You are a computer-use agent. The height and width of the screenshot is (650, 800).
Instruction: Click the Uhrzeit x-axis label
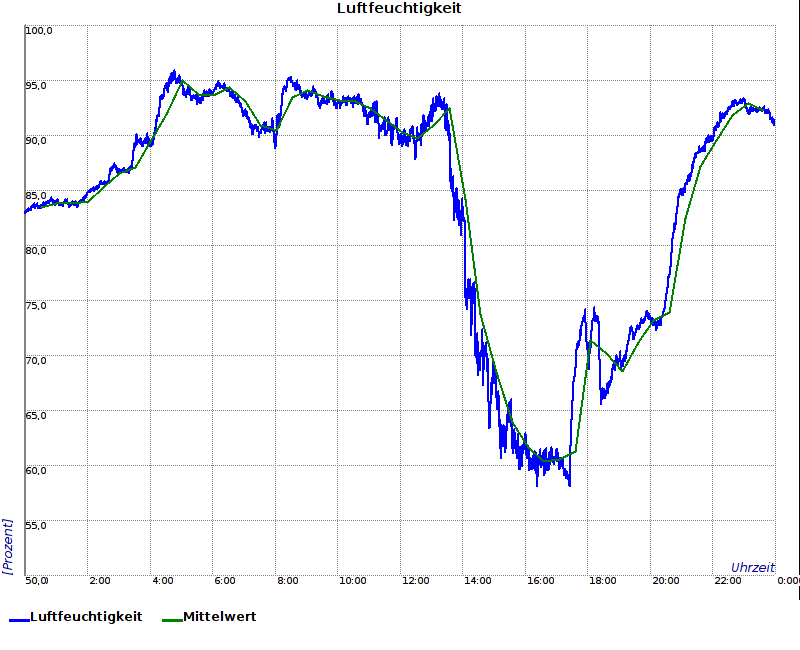tap(753, 567)
